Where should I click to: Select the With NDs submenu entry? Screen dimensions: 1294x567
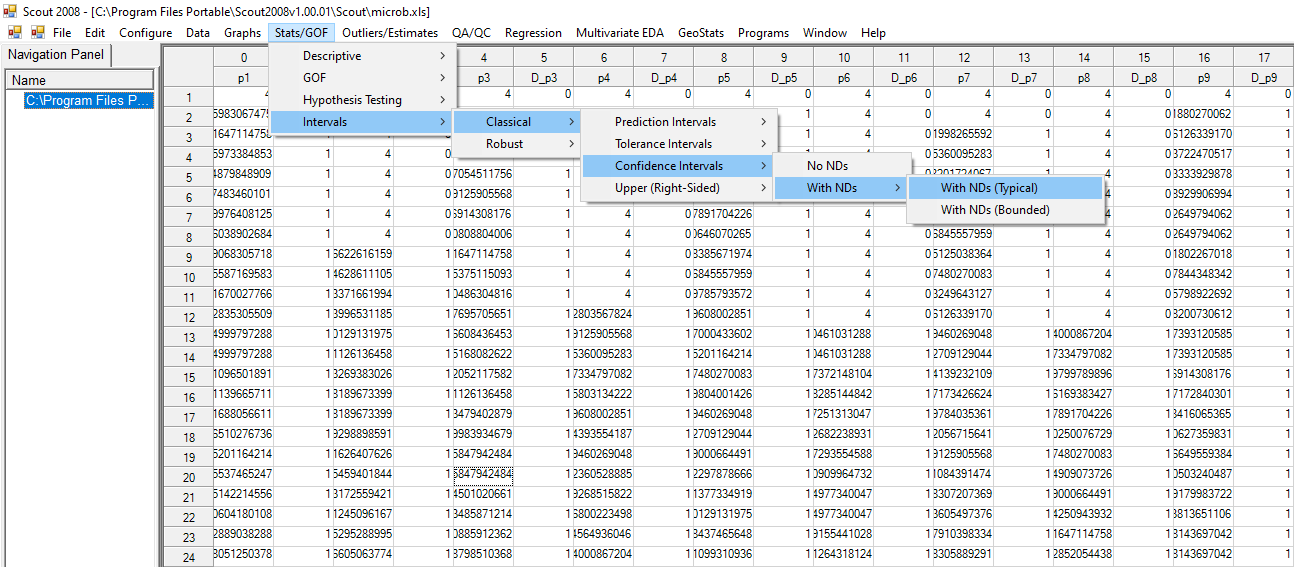(x=843, y=188)
